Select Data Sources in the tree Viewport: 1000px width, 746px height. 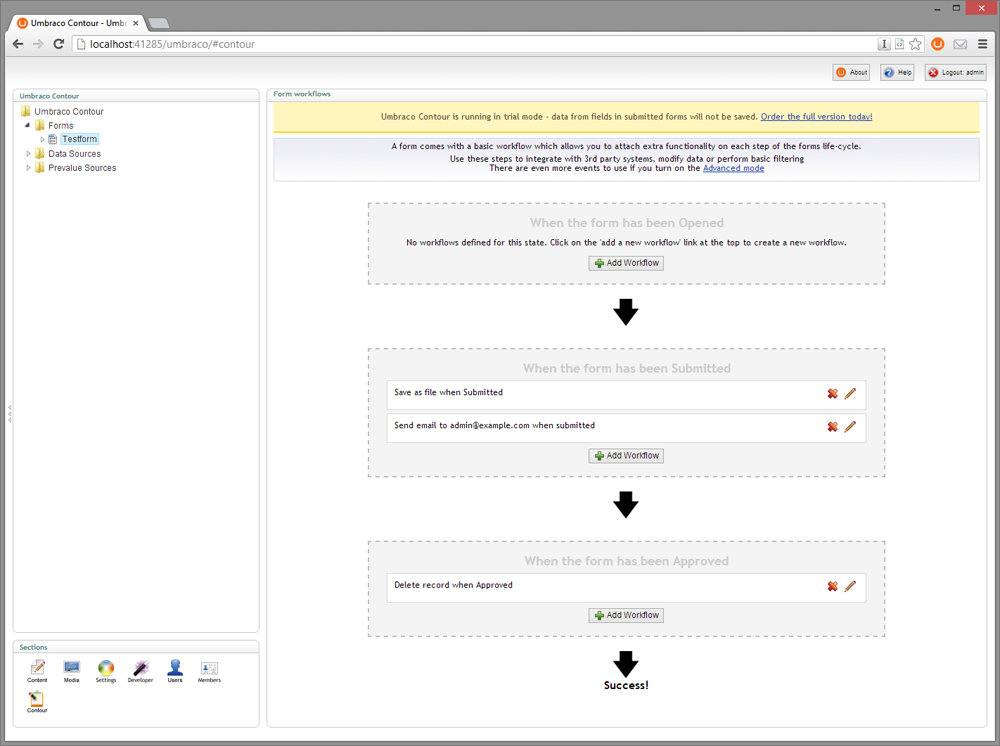point(75,154)
